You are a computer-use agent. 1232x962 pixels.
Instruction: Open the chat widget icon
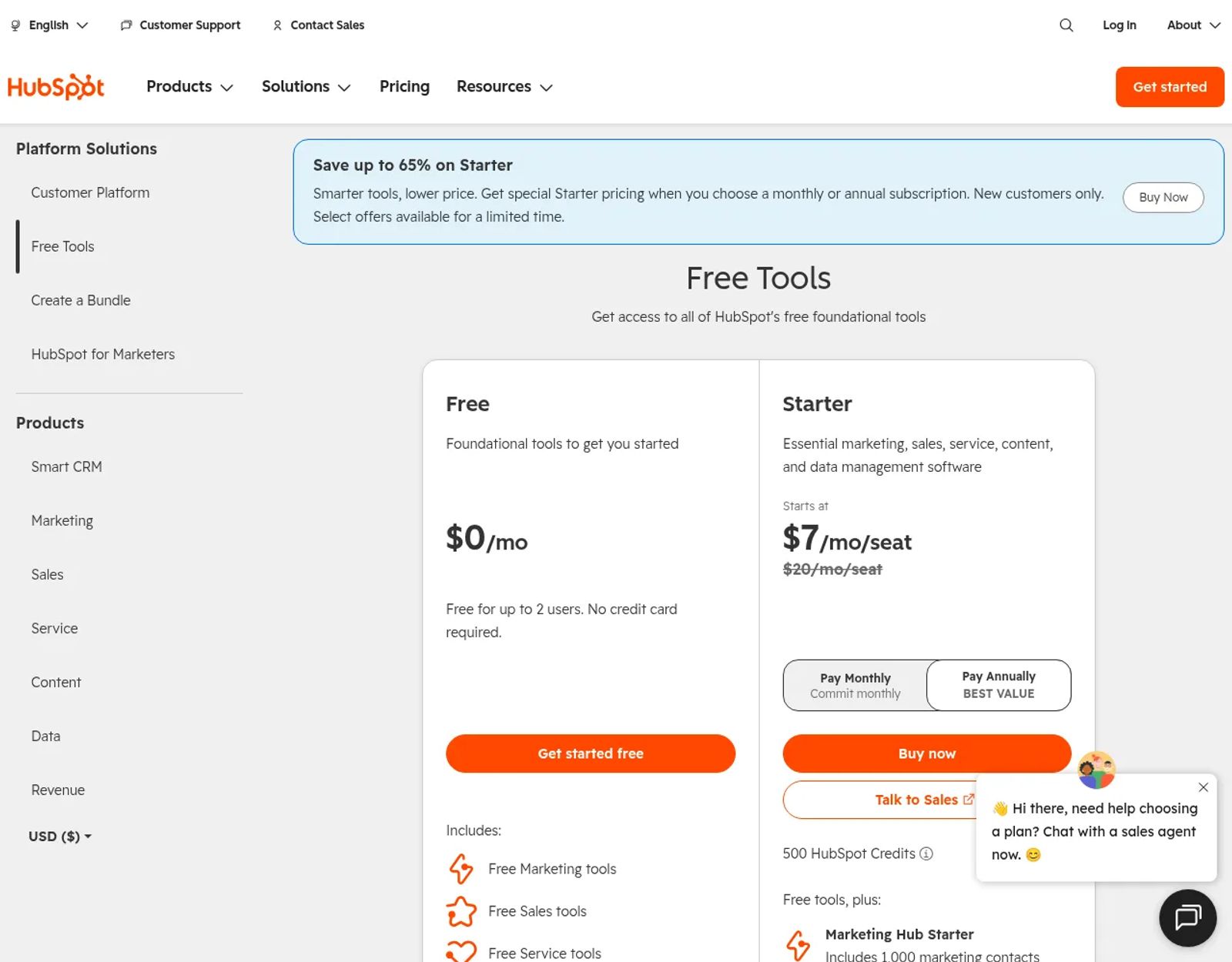tap(1187, 917)
